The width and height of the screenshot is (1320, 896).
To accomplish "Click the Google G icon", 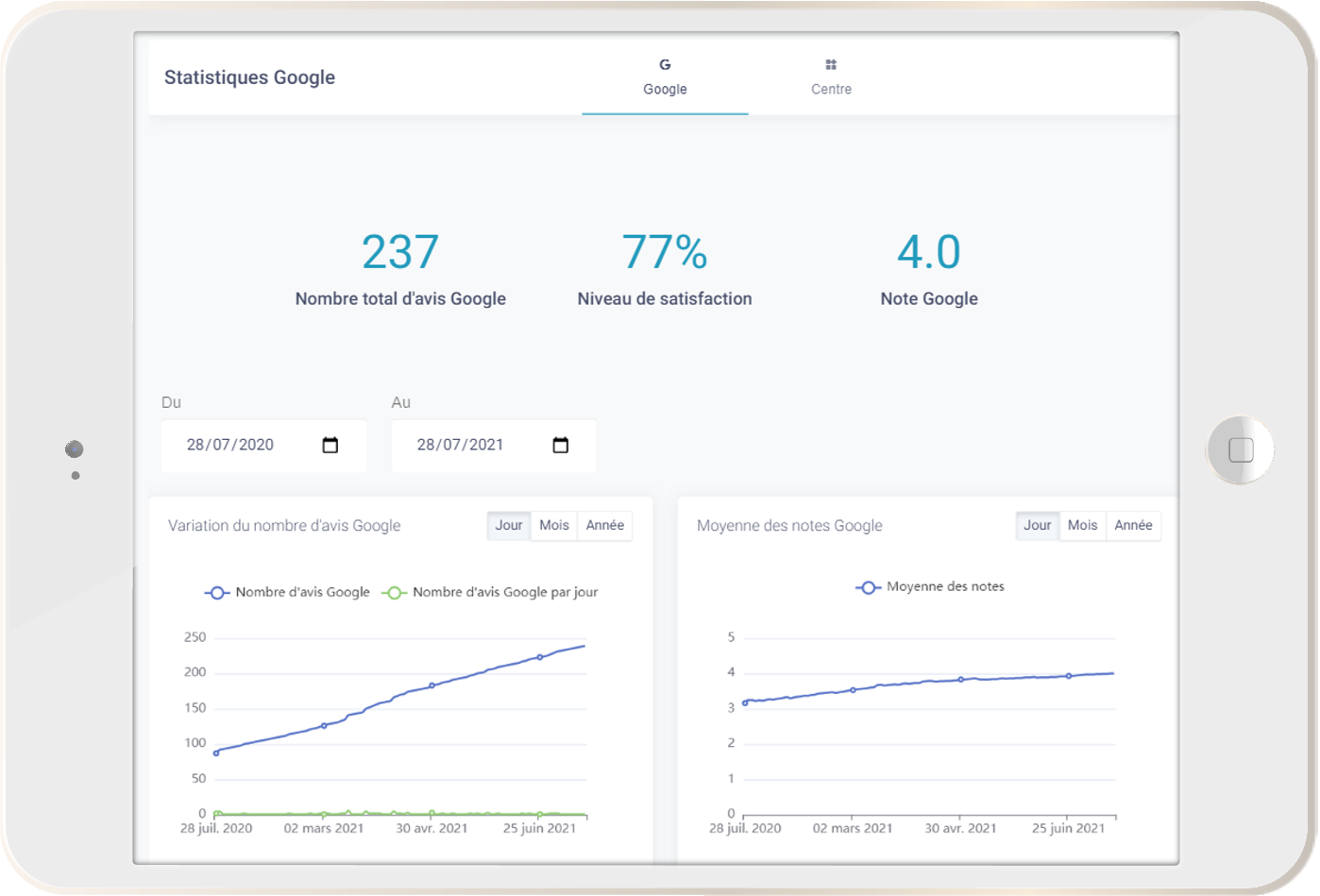I will pos(665,64).
